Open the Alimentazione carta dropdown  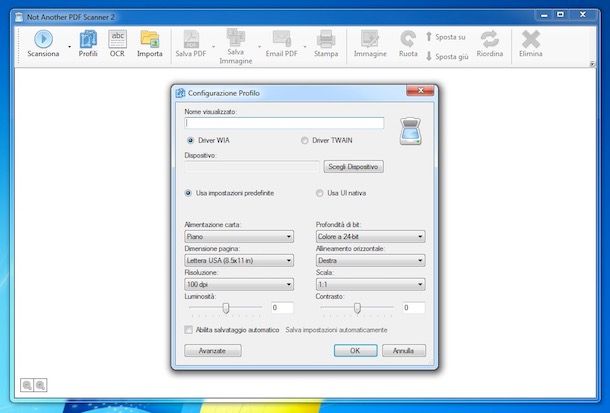(239, 236)
